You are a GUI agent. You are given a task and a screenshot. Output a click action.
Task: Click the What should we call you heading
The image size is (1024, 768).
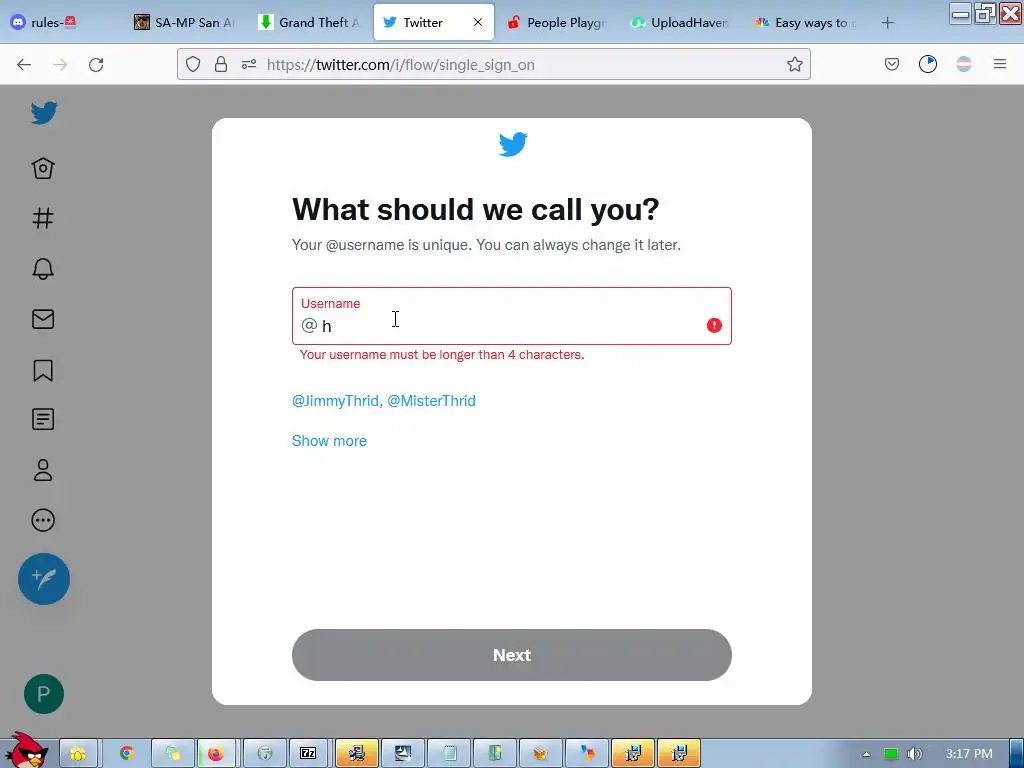pos(475,210)
